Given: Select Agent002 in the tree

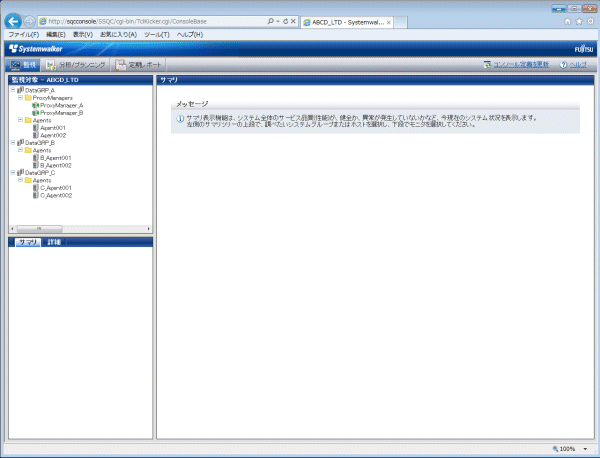Looking at the screenshot, I should (53, 135).
